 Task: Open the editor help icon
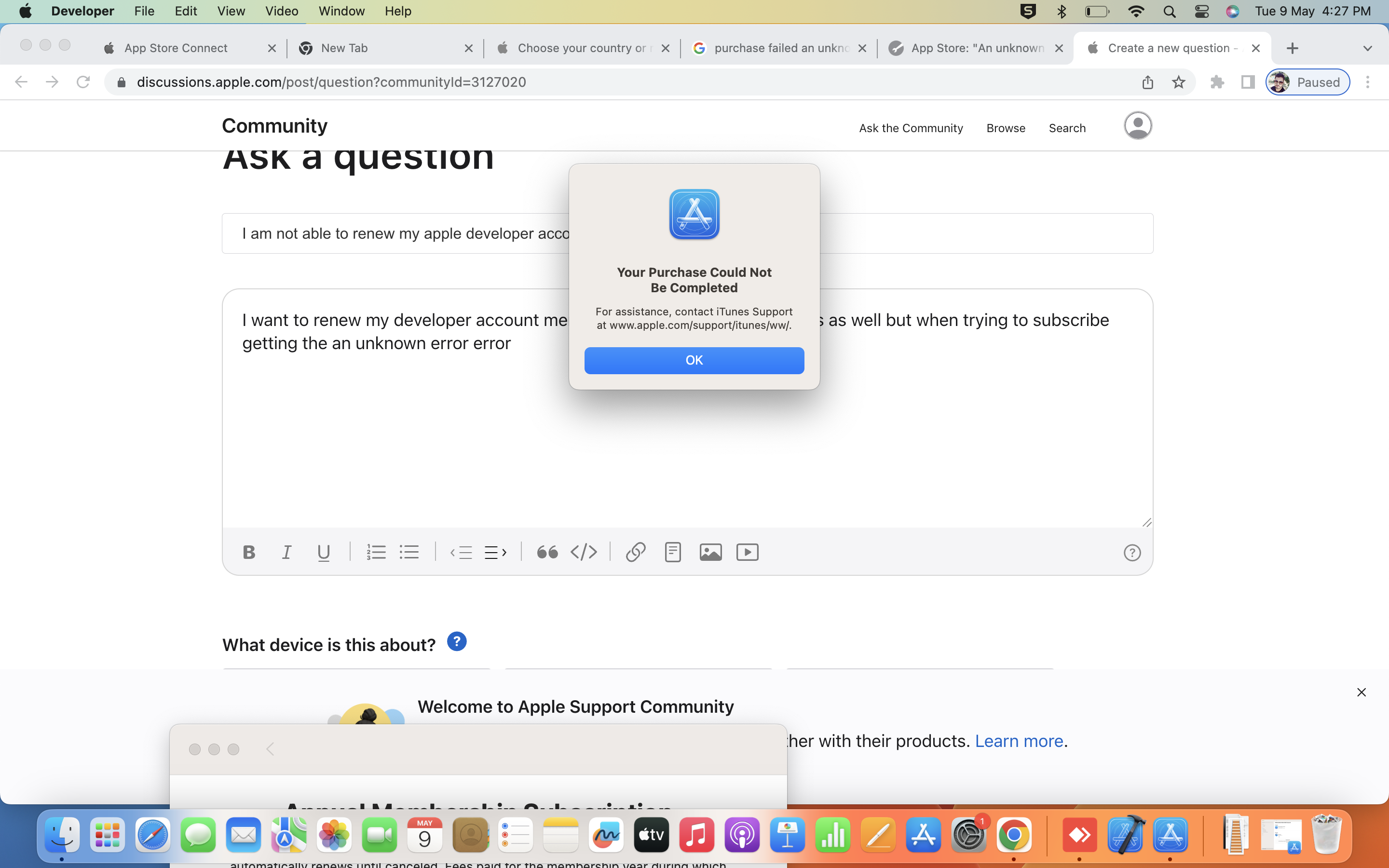(x=1132, y=552)
